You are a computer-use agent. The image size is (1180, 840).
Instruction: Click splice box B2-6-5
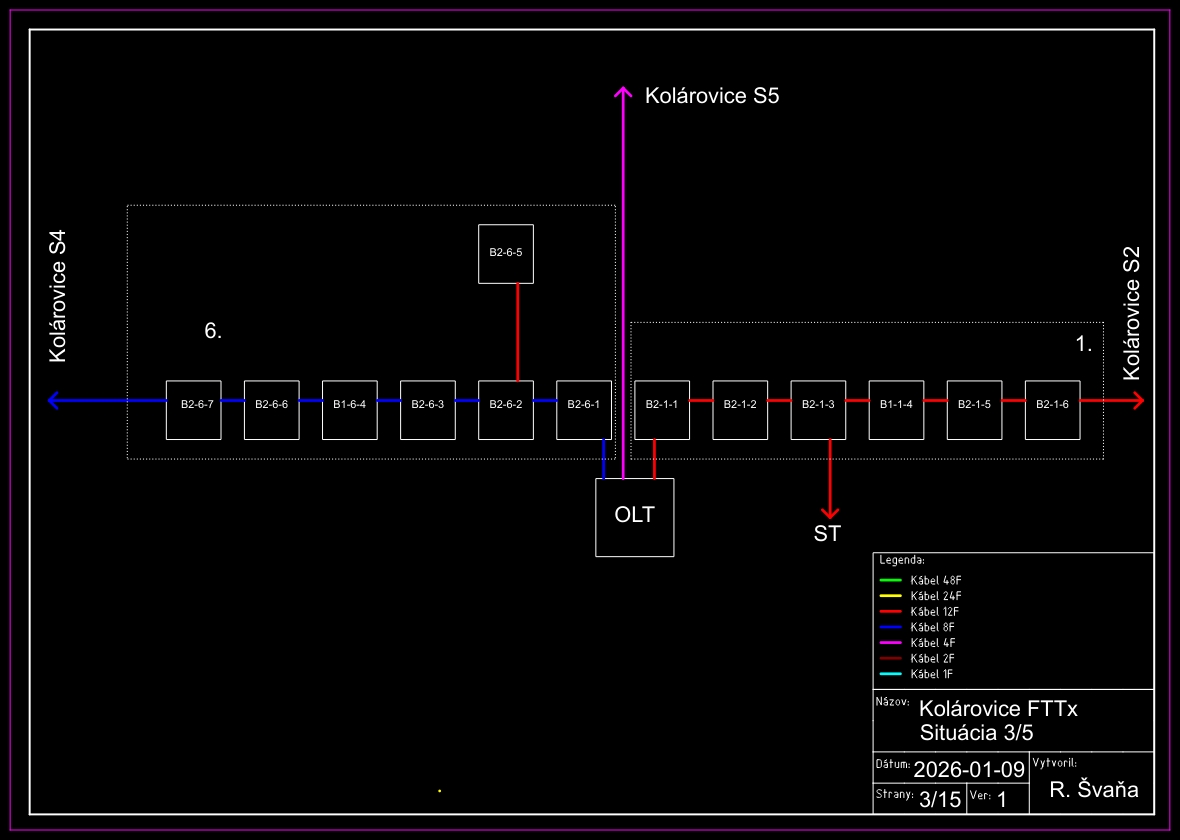tap(505, 253)
